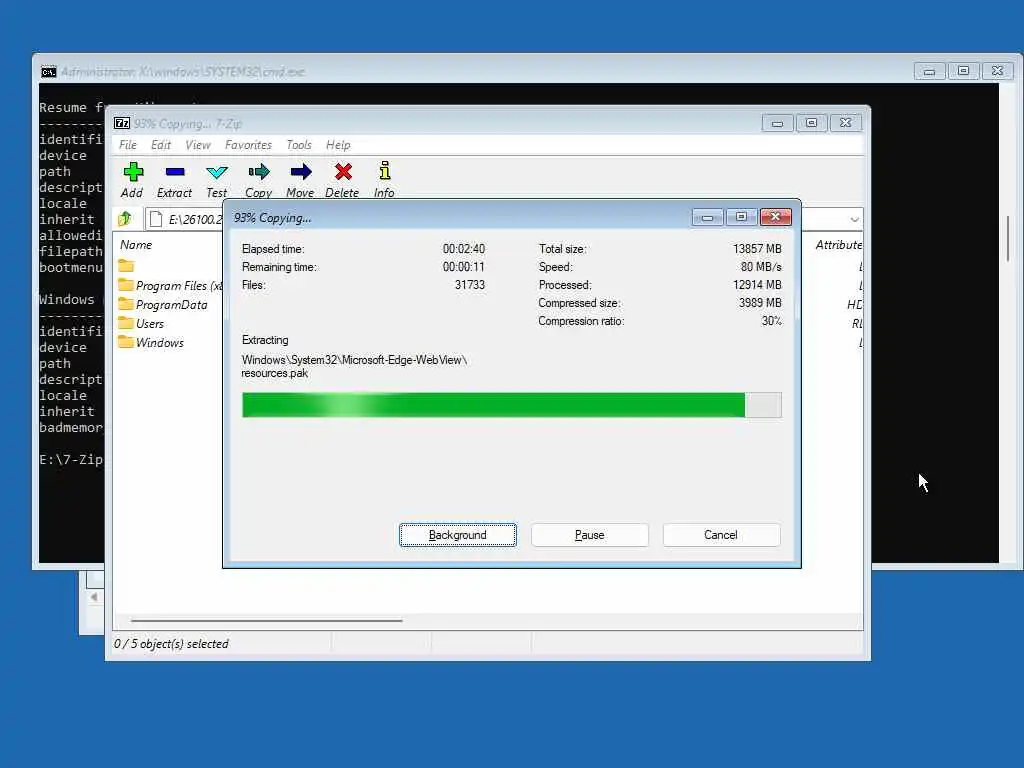1024x768 pixels.
Task: Expand the address bar dropdown arrow
Action: (x=854, y=219)
